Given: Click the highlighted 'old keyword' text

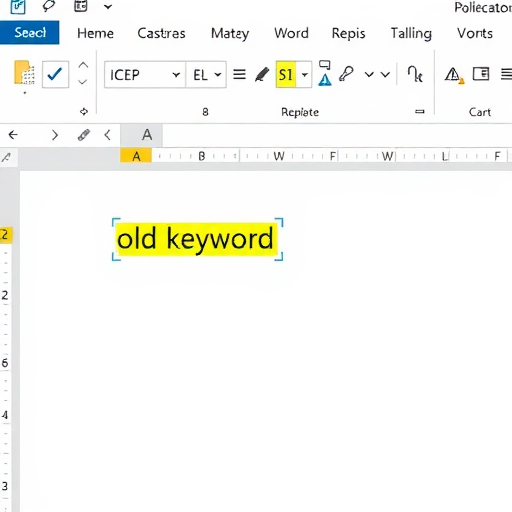Looking at the screenshot, I should (195, 239).
